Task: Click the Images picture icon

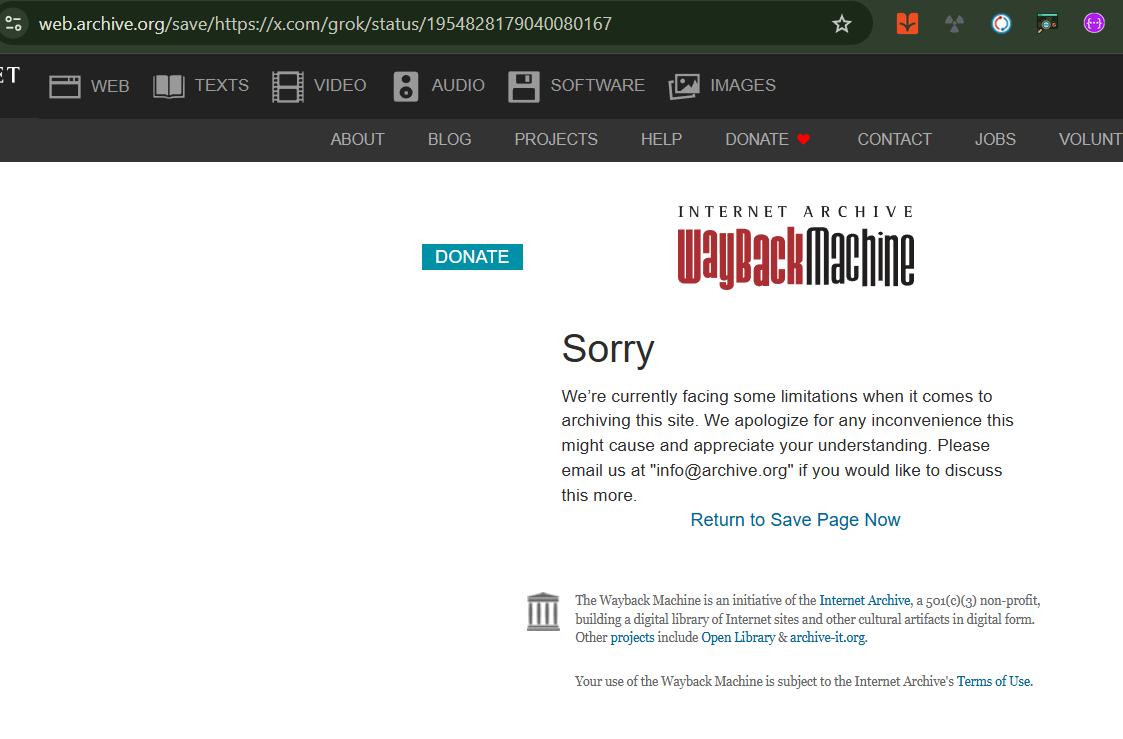Action: click(x=684, y=87)
